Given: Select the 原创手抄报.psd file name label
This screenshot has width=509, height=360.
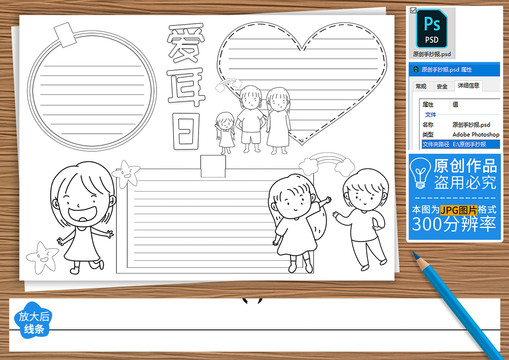Looking at the screenshot, I should (432, 54).
